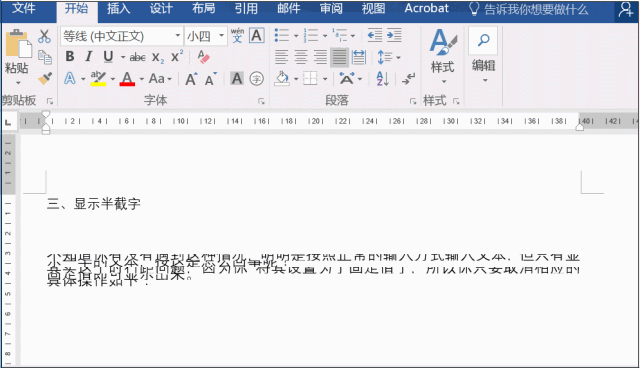Click the right indent ruler marker
The height and width of the screenshot is (368, 640).
(580, 127)
